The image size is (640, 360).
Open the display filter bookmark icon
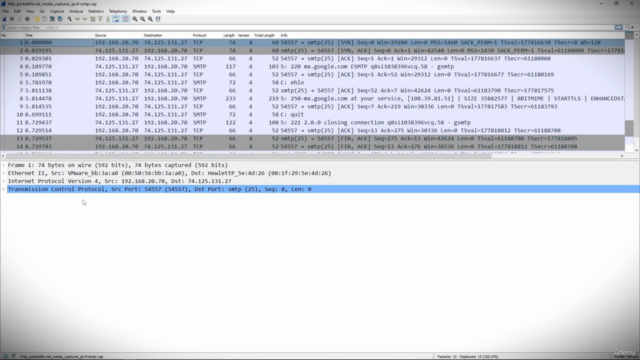pyautogui.click(x=4, y=27)
